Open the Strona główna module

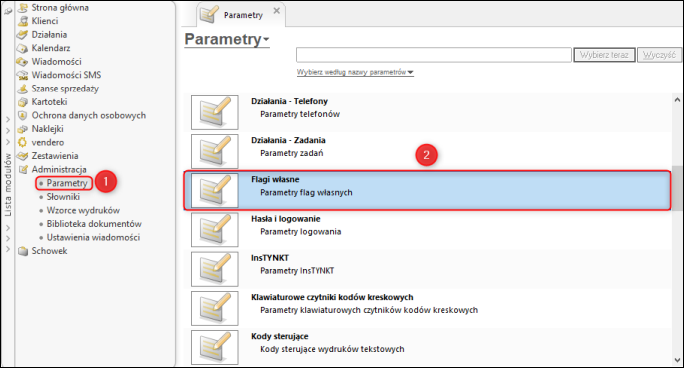(x=60, y=7)
